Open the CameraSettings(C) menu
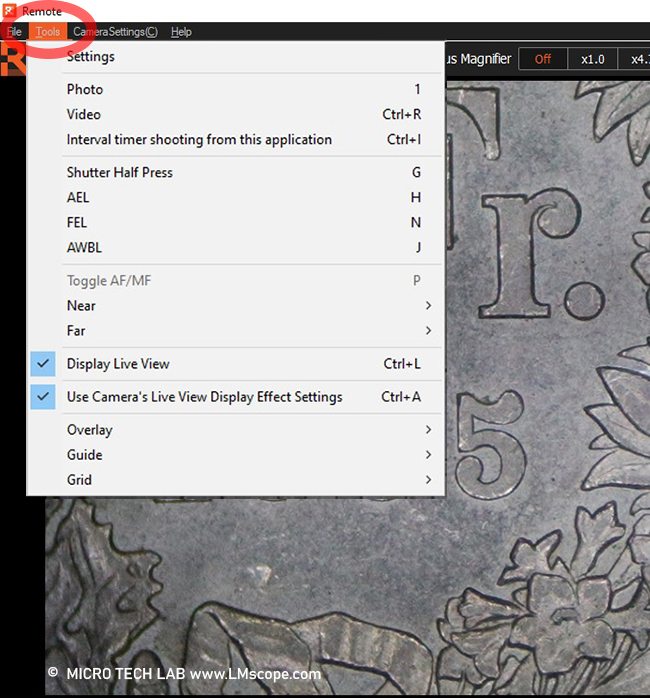 tap(115, 32)
